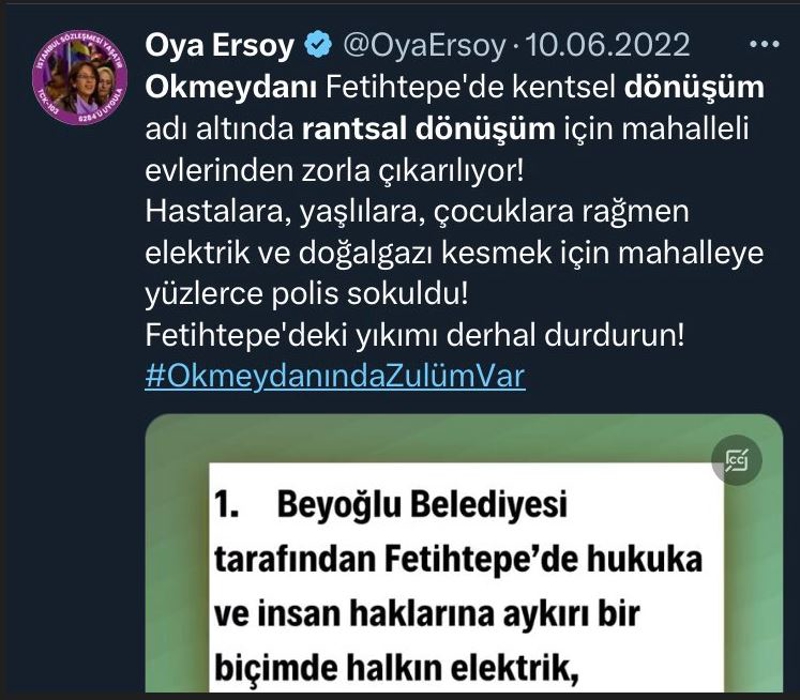The height and width of the screenshot is (700, 800).
Task: Click the line evlerinden zorla çıkarılıyor
Action: [335, 170]
